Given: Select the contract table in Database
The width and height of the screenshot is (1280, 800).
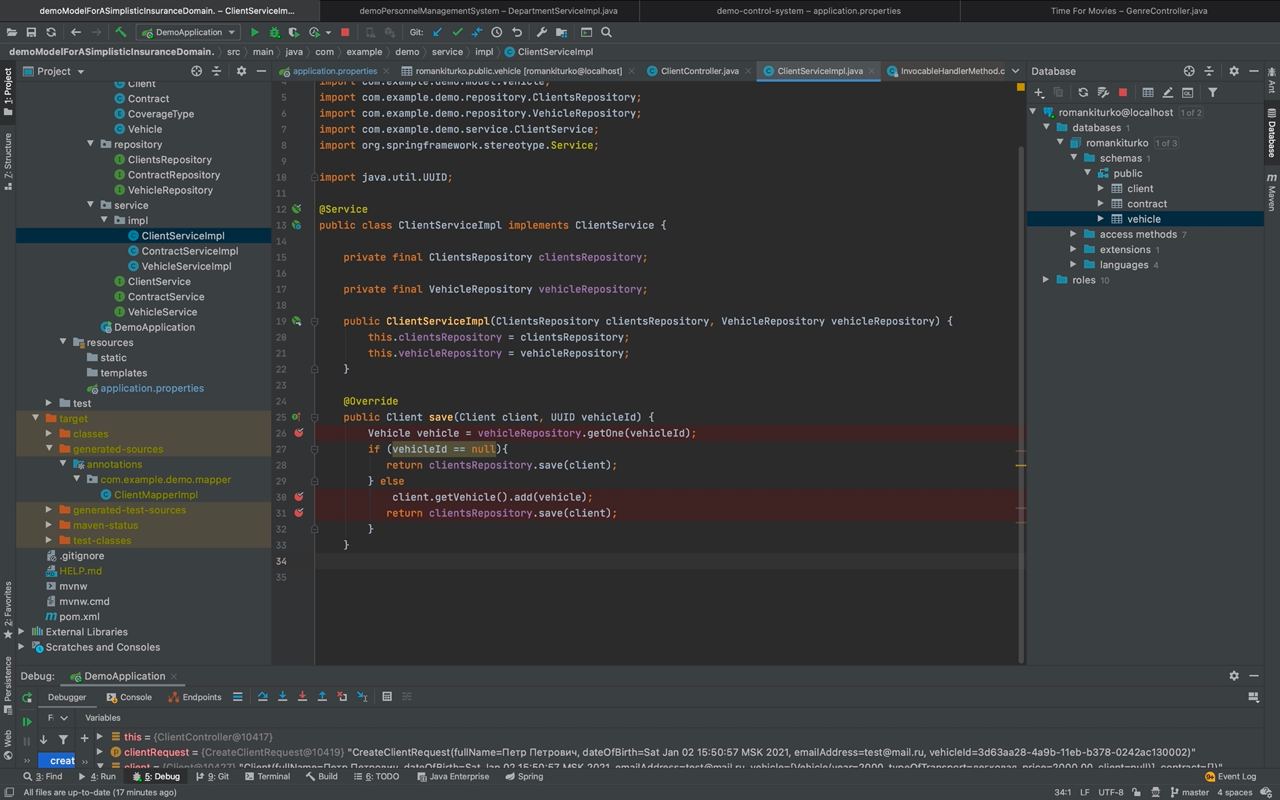Looking at the screenshot, I should [x=1147, y=204].
